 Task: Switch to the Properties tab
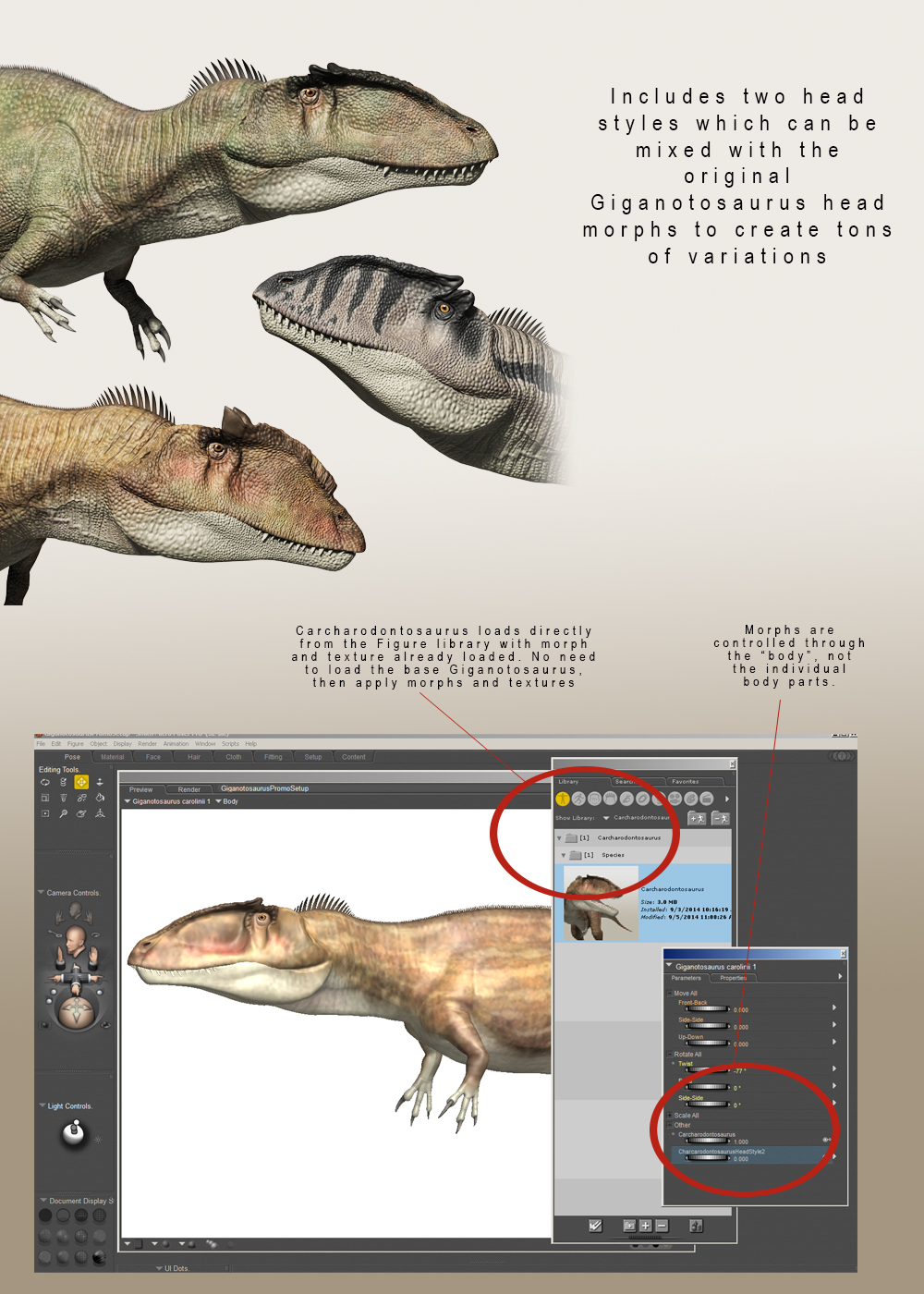(x=734, y=978)
